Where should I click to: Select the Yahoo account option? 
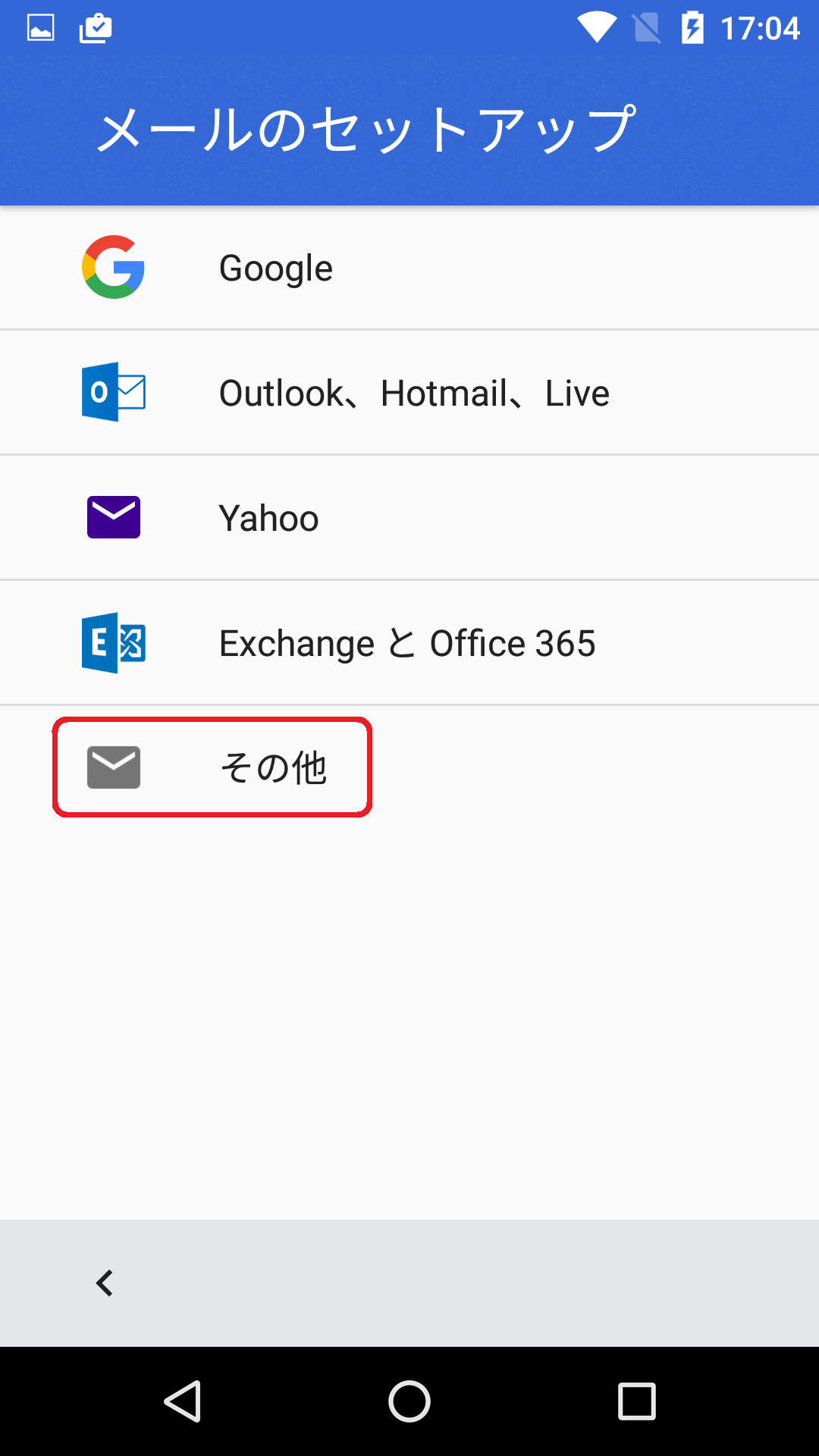(409, 518)
